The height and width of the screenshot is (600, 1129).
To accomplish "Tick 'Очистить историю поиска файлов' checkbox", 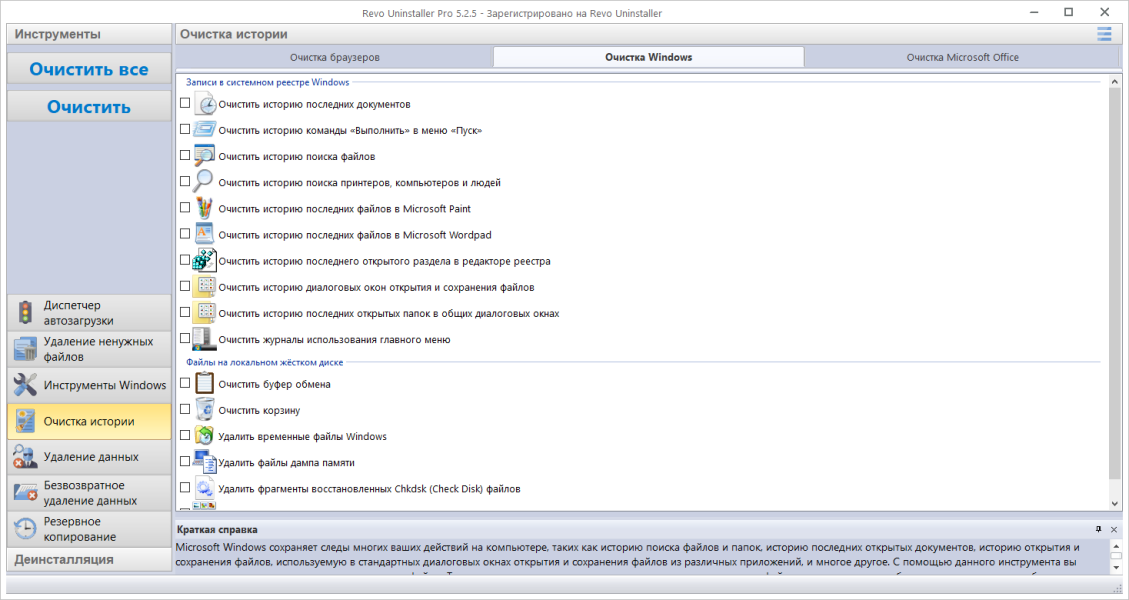I will coord(185,155).
